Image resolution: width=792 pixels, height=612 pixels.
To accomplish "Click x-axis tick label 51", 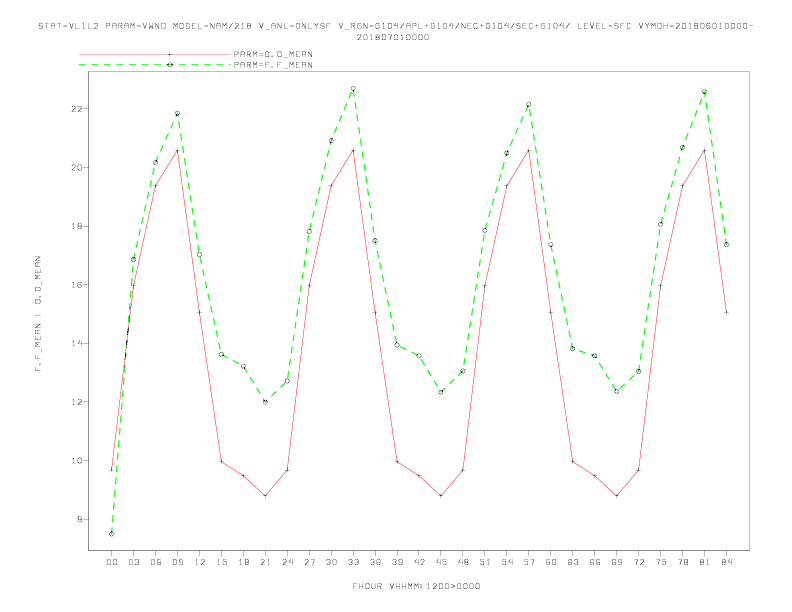I will 485,562.
